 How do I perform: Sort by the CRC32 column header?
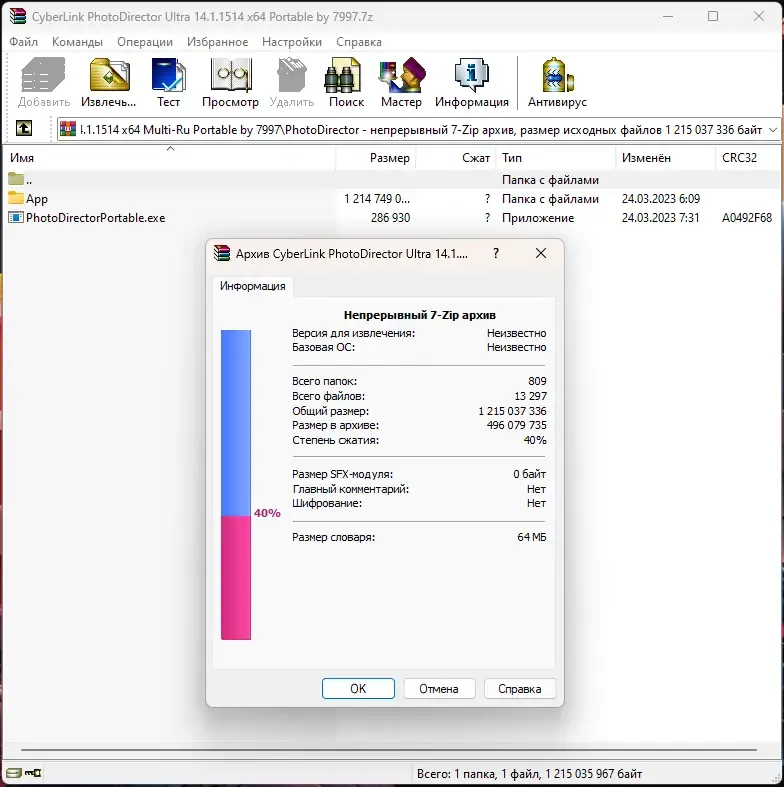[x=747, y=158]
